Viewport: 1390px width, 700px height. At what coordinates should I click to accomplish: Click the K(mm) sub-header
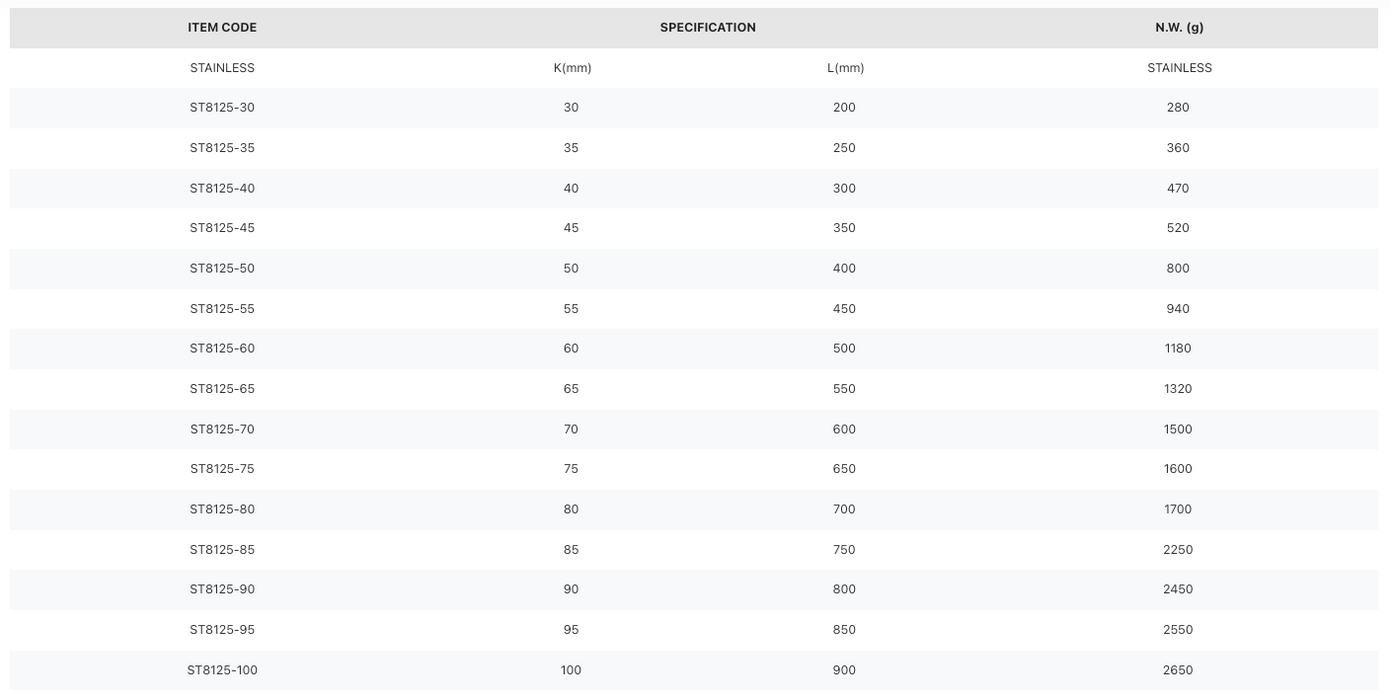(572, 68)
